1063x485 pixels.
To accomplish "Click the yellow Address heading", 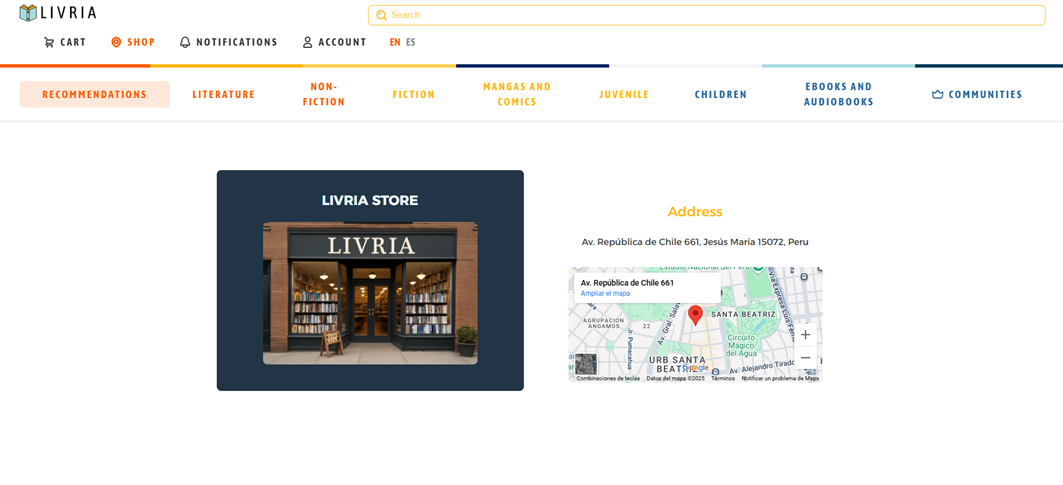I will [x=695, y=212].
